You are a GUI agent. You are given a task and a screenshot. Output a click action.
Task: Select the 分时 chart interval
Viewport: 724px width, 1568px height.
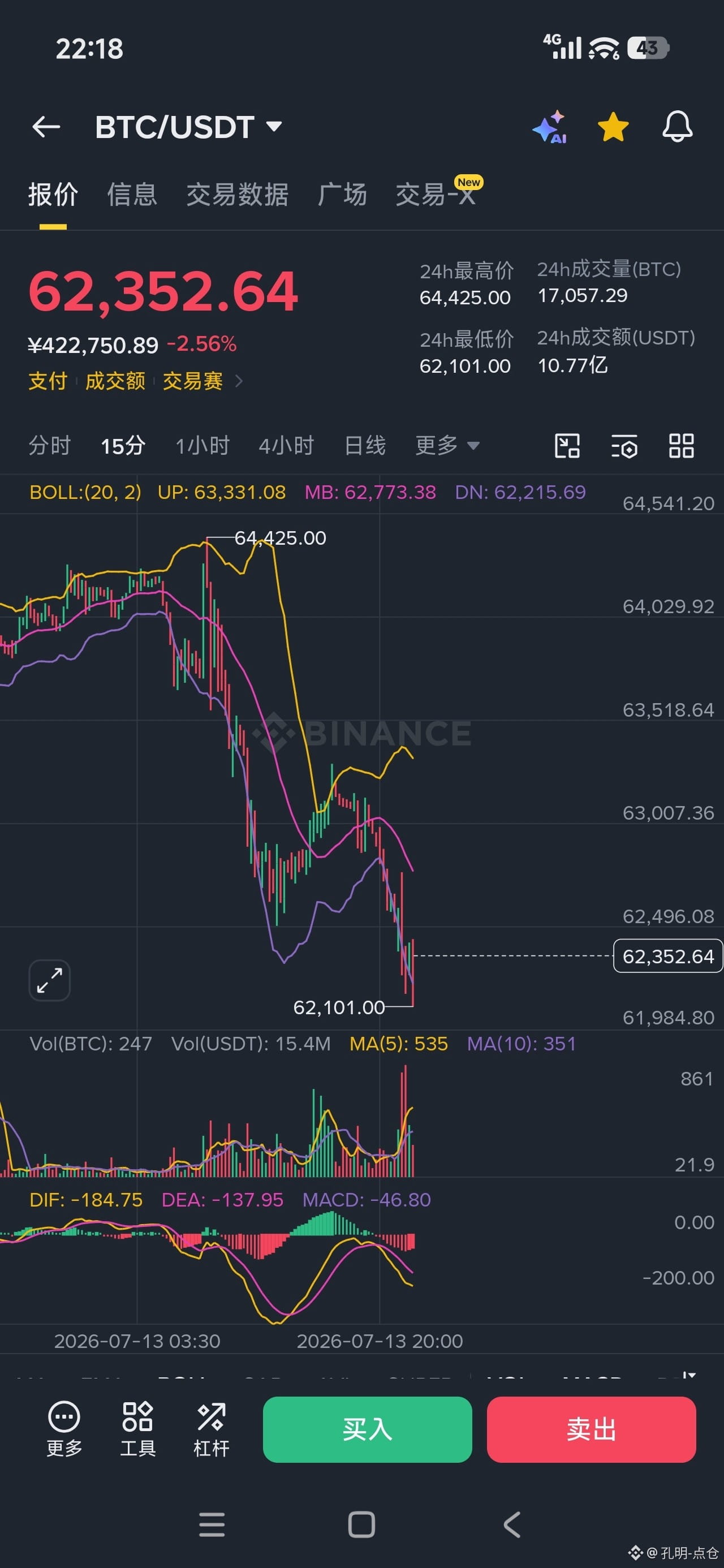(50, 446)
